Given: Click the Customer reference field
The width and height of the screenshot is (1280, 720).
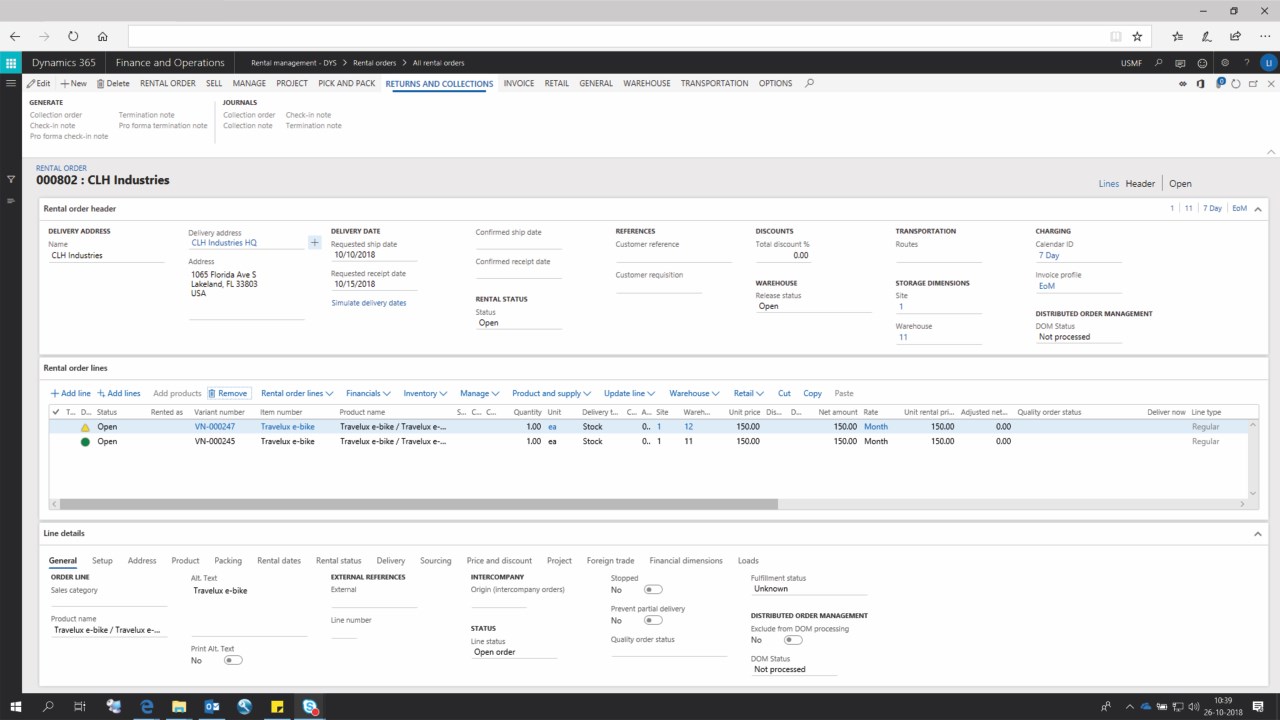Looking at the screenshot, I should coord(673,256).
